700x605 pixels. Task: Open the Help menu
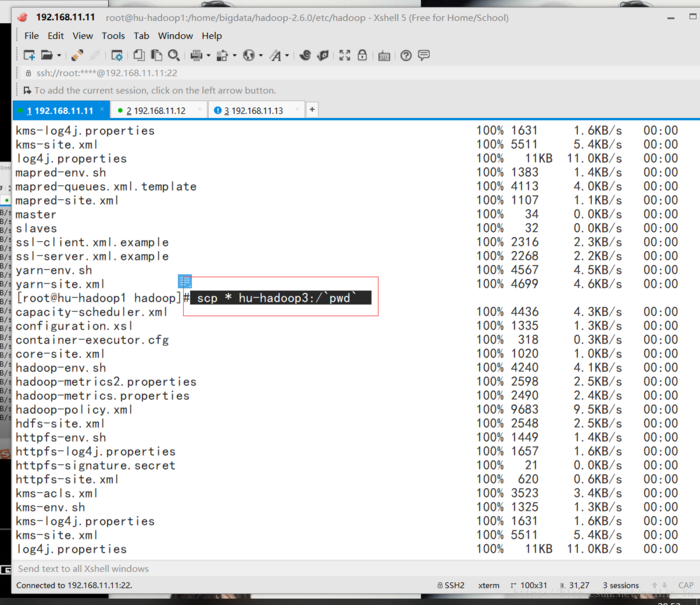tap(212, 36)
